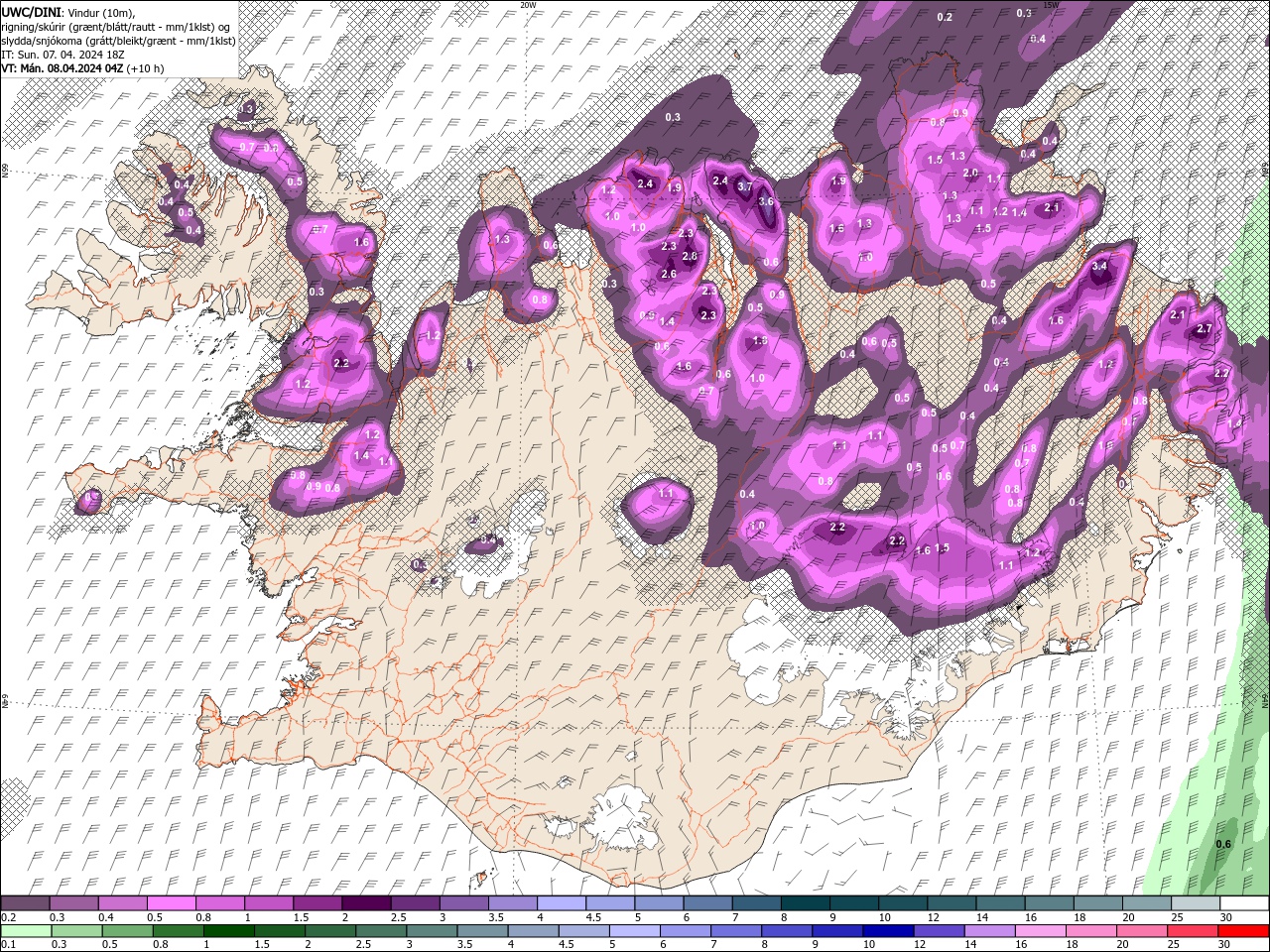Click the black 0.6 value in green rain area
Screen dimensions: 1270x952
(x=1223, y=844)
